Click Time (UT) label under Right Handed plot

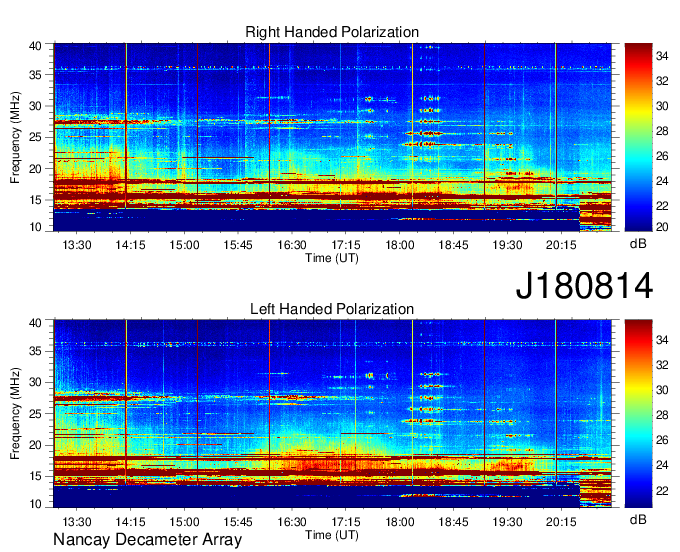[x=332, y=258]
